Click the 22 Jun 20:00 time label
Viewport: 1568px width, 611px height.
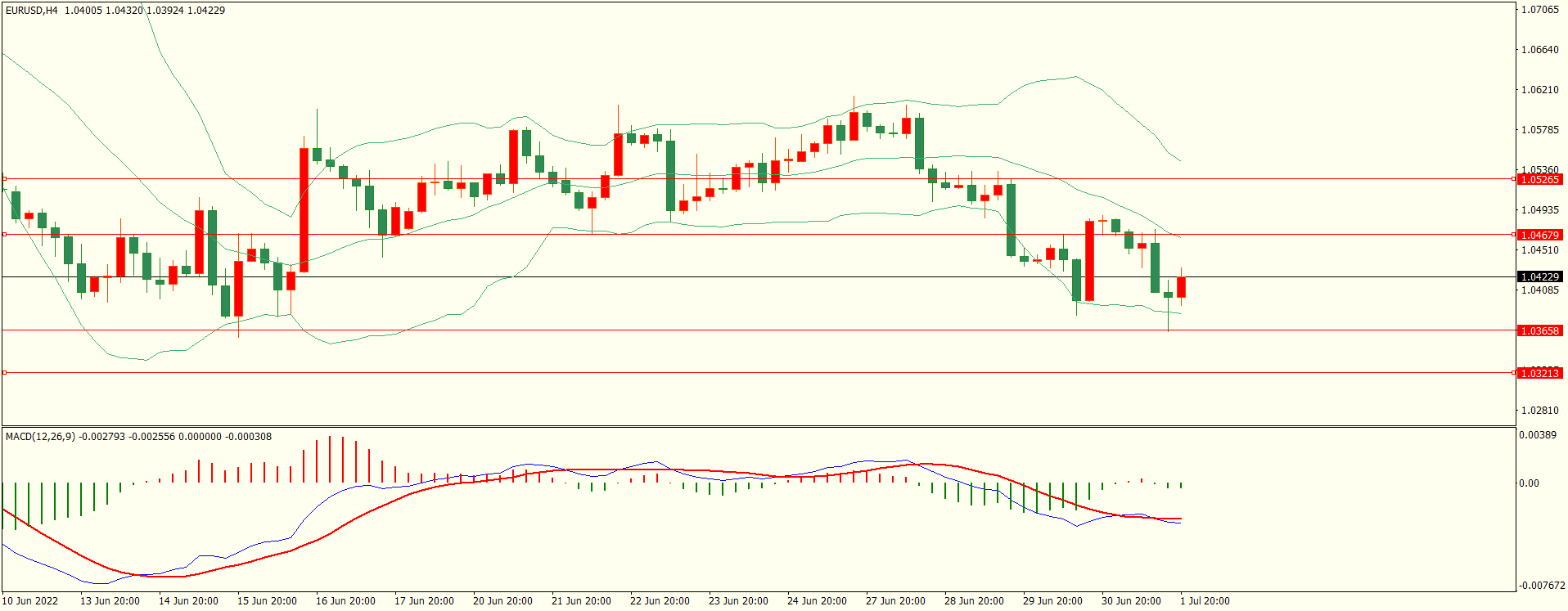pos(660,600)
